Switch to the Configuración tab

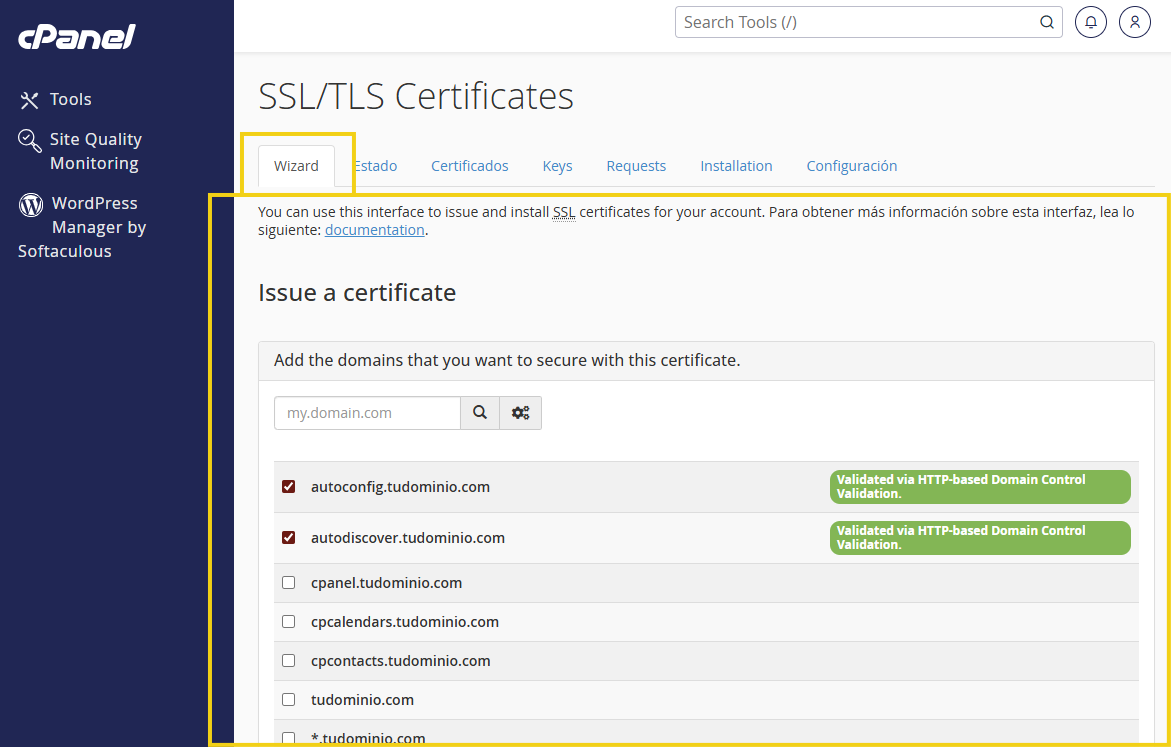pos(852,166)
